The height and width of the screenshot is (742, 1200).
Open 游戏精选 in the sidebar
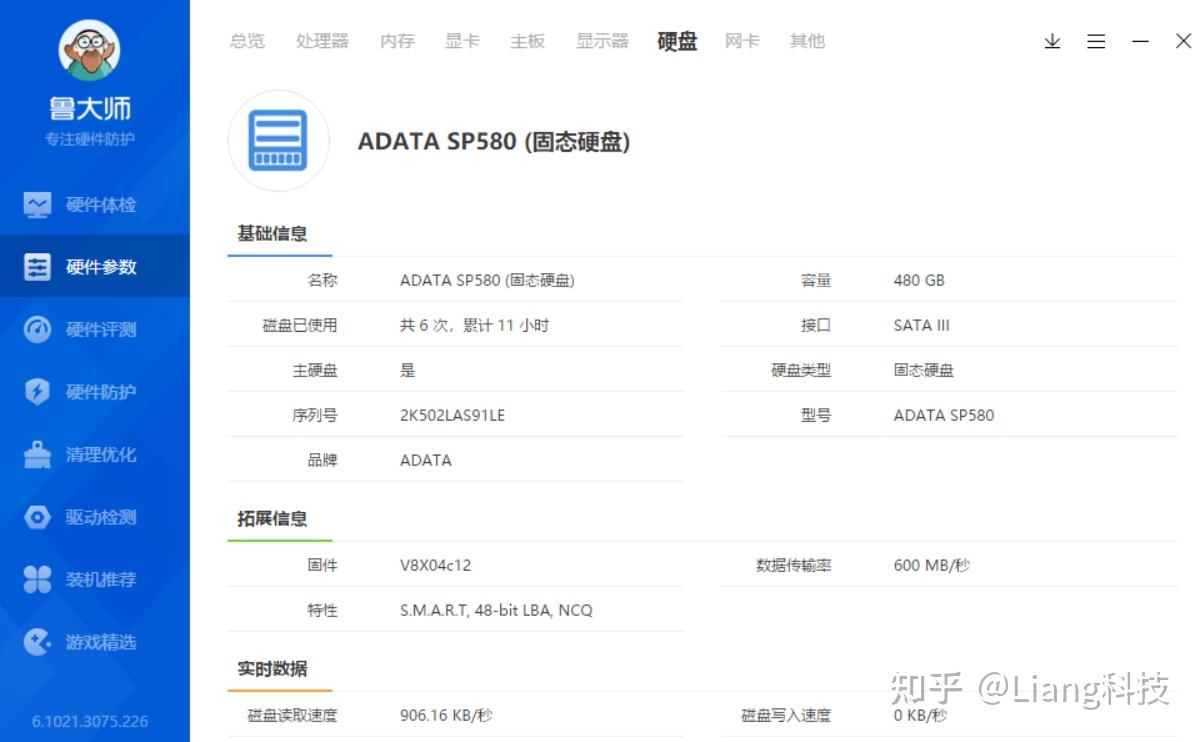point(94,642)
